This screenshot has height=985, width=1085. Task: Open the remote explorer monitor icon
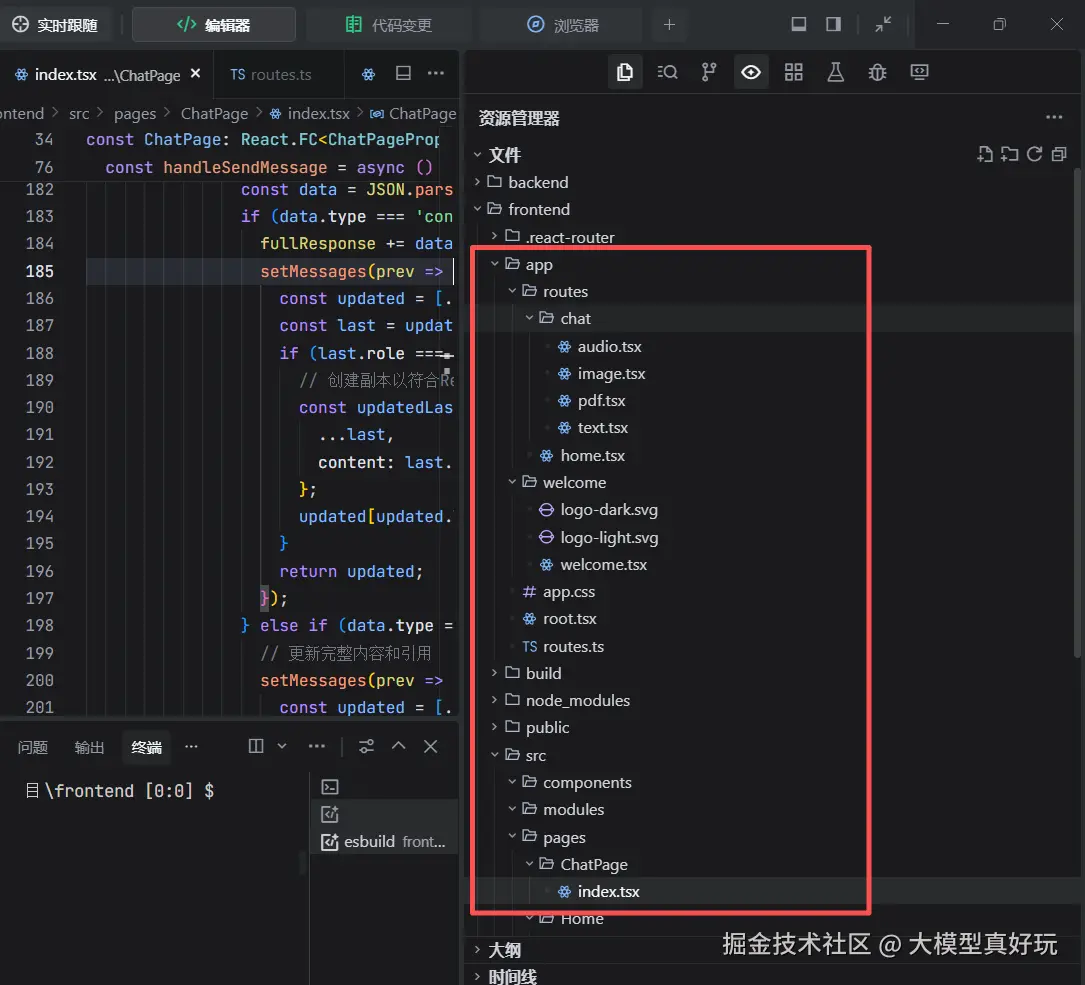tap(919, 72)
